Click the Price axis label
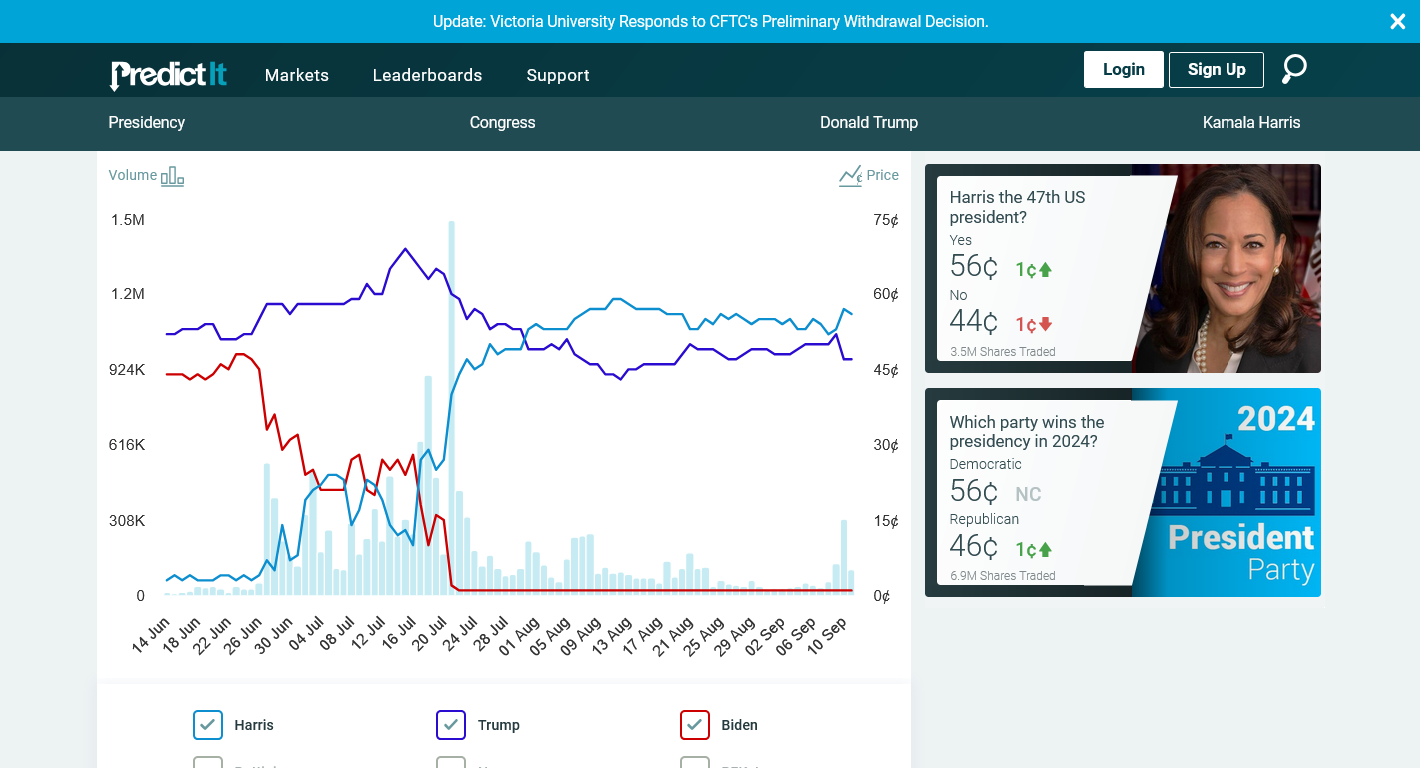 (882, 175)
